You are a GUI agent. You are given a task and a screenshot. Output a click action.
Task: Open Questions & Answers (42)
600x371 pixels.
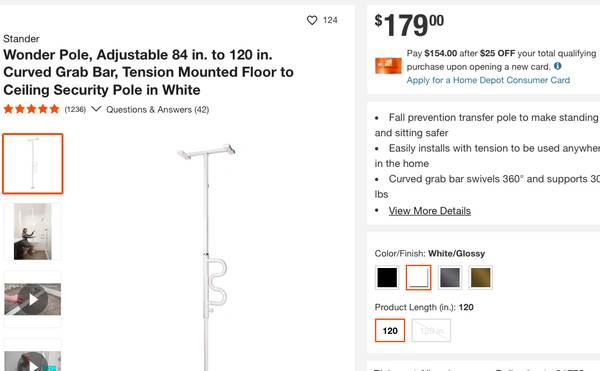pyautogui.click(x=158, y=110)
